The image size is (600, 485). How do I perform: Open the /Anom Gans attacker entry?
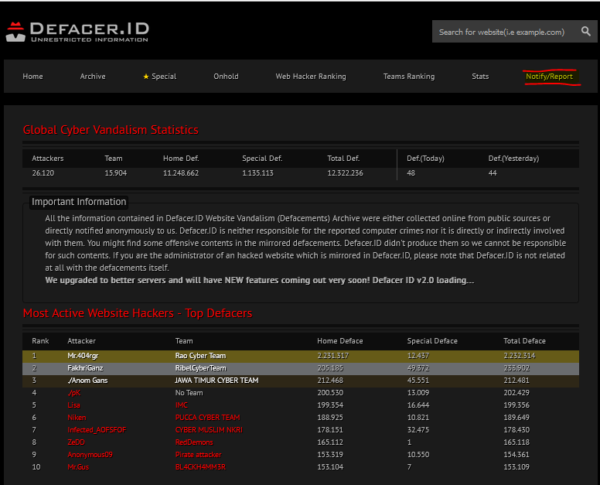tap(86, 380)
